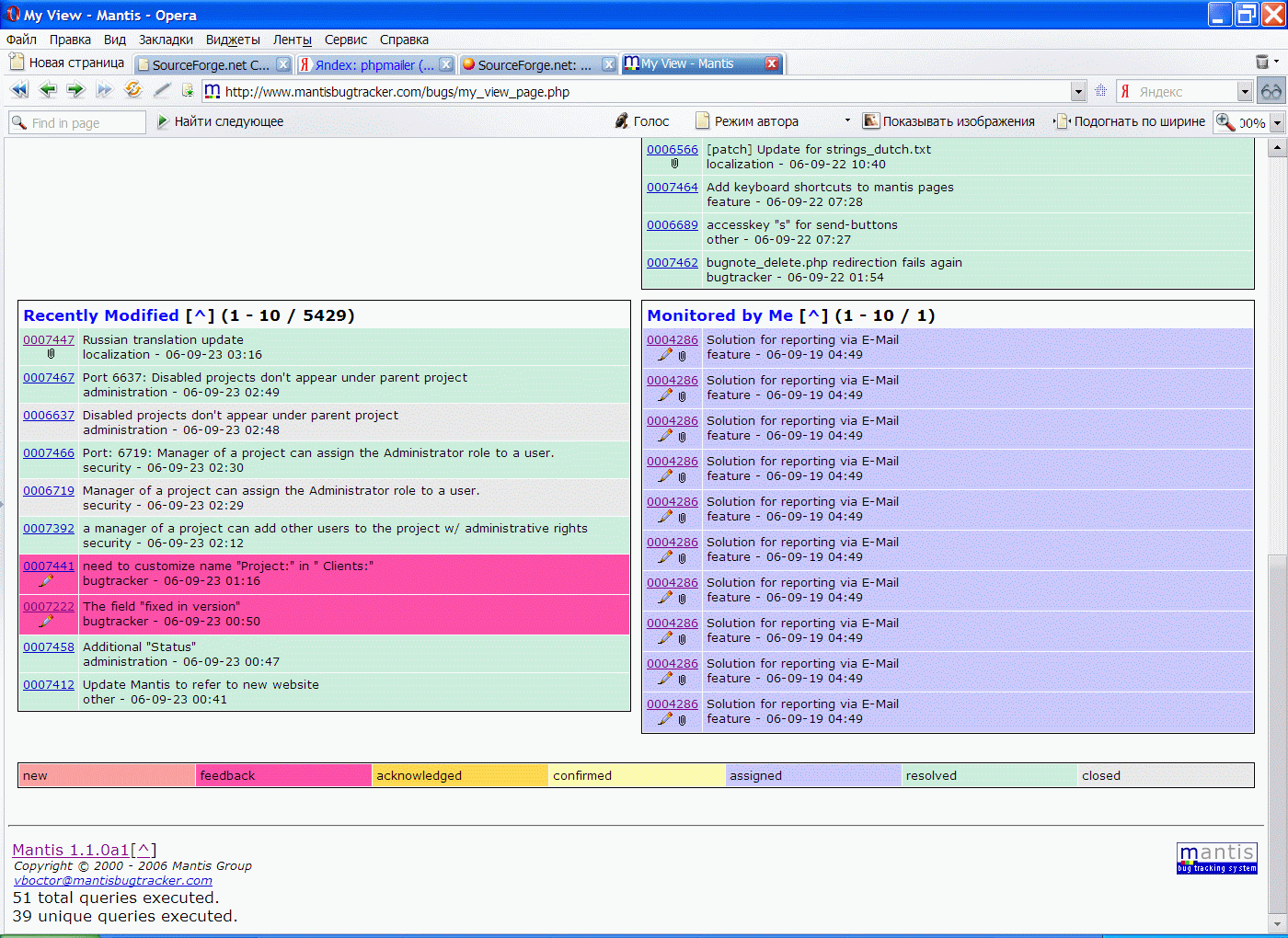
Task: Open the Закладки (Bookmarks) menu
Action: click(x=166, y=40)
